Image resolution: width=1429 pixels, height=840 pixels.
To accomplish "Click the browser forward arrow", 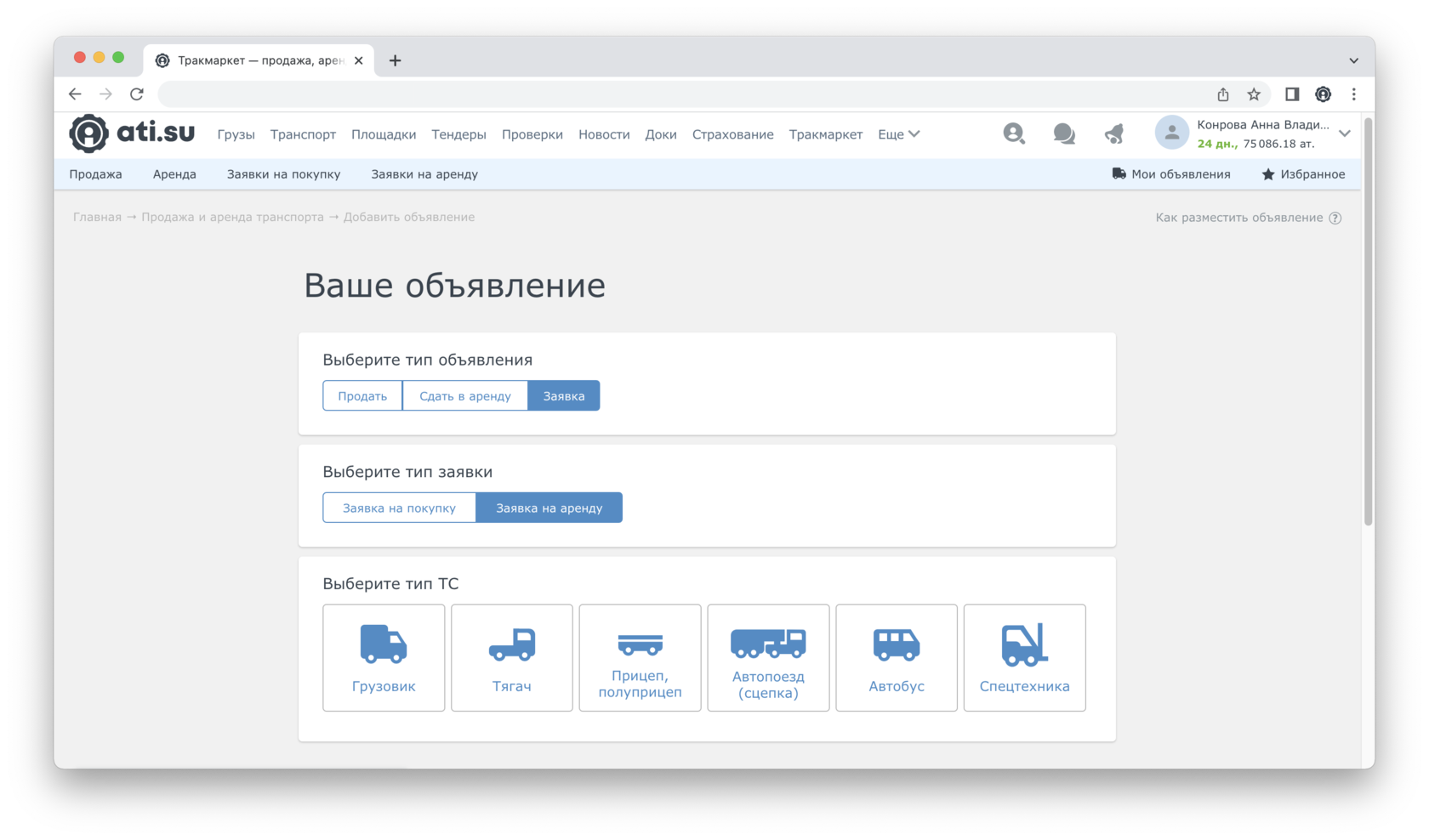I will tap(105, 94).
